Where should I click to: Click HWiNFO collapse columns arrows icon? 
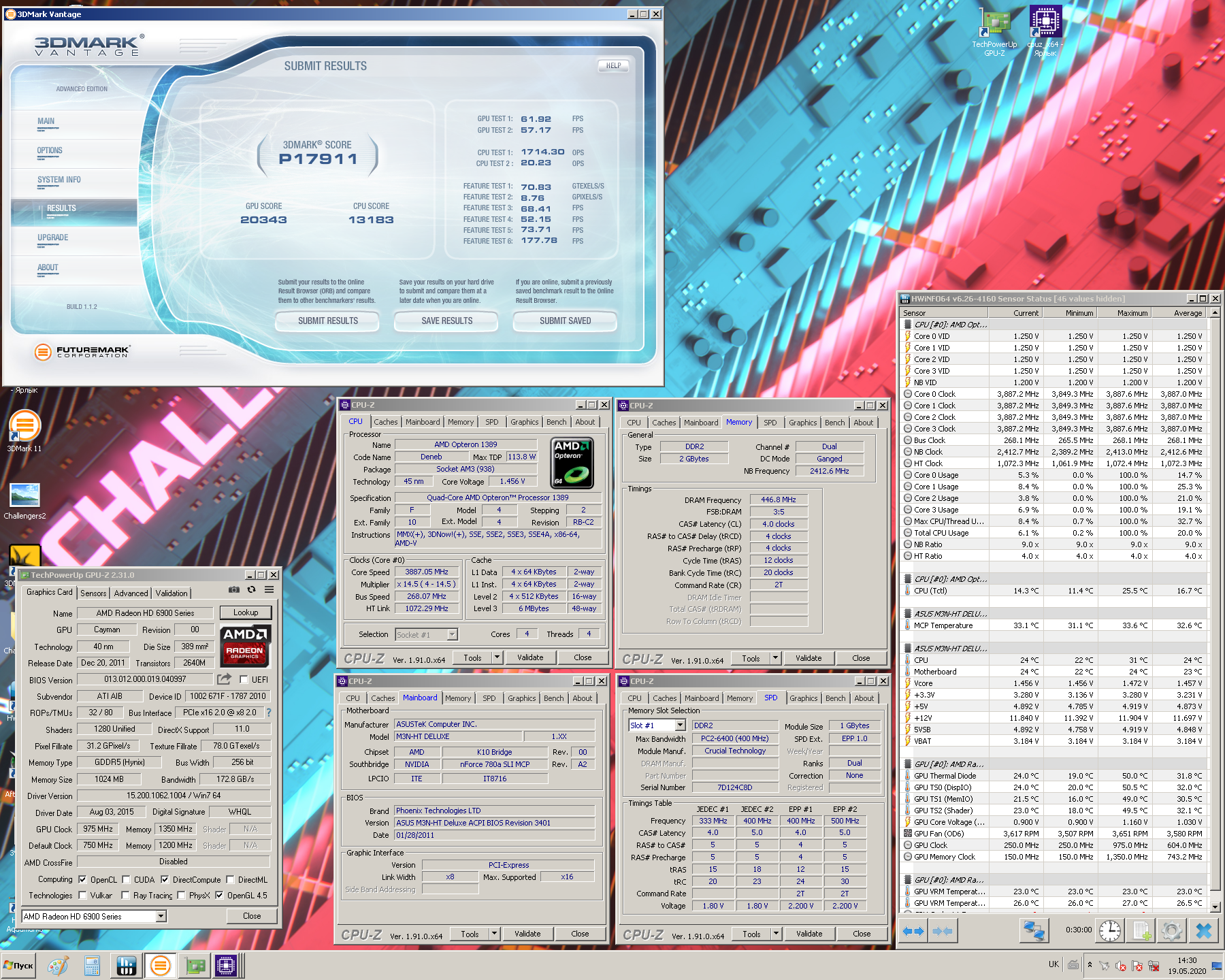pos(942,931)
